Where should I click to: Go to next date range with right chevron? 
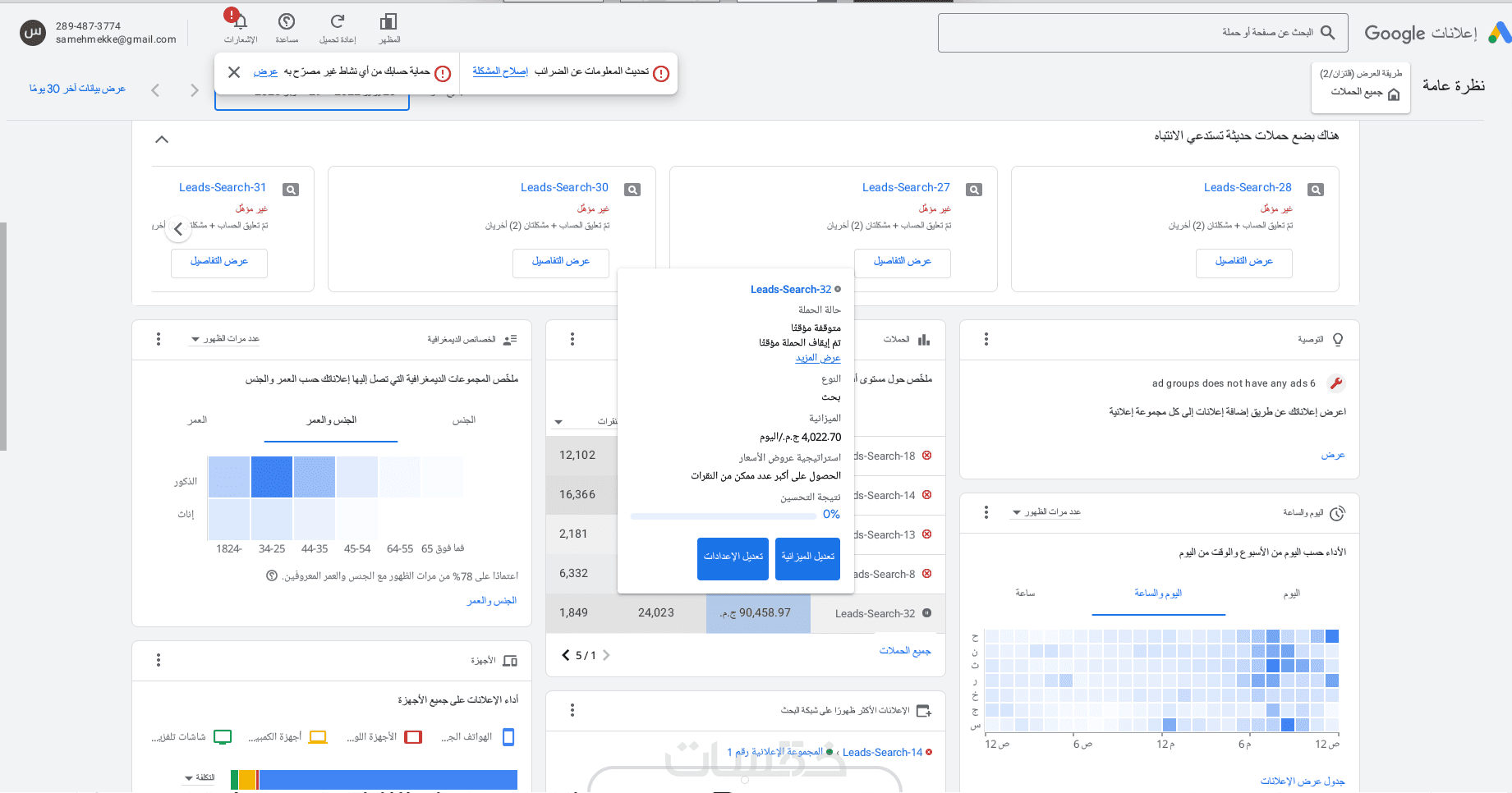tap(195, 90)
